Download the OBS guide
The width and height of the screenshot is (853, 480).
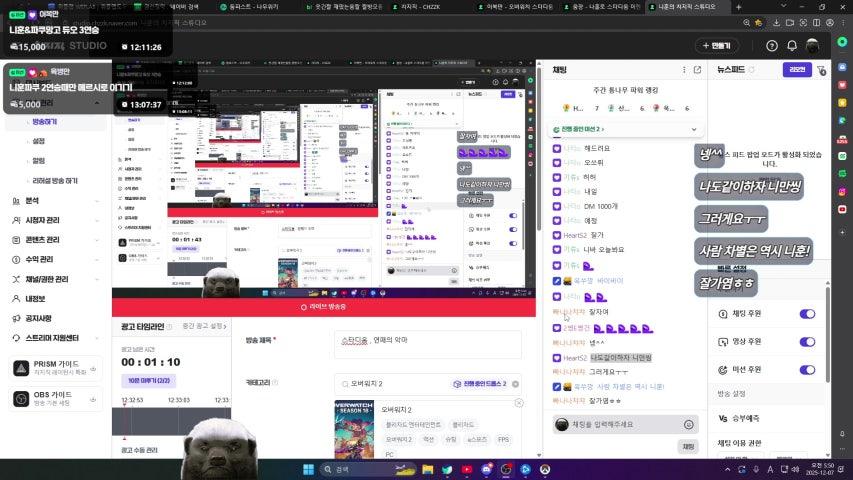coord(94,399)
